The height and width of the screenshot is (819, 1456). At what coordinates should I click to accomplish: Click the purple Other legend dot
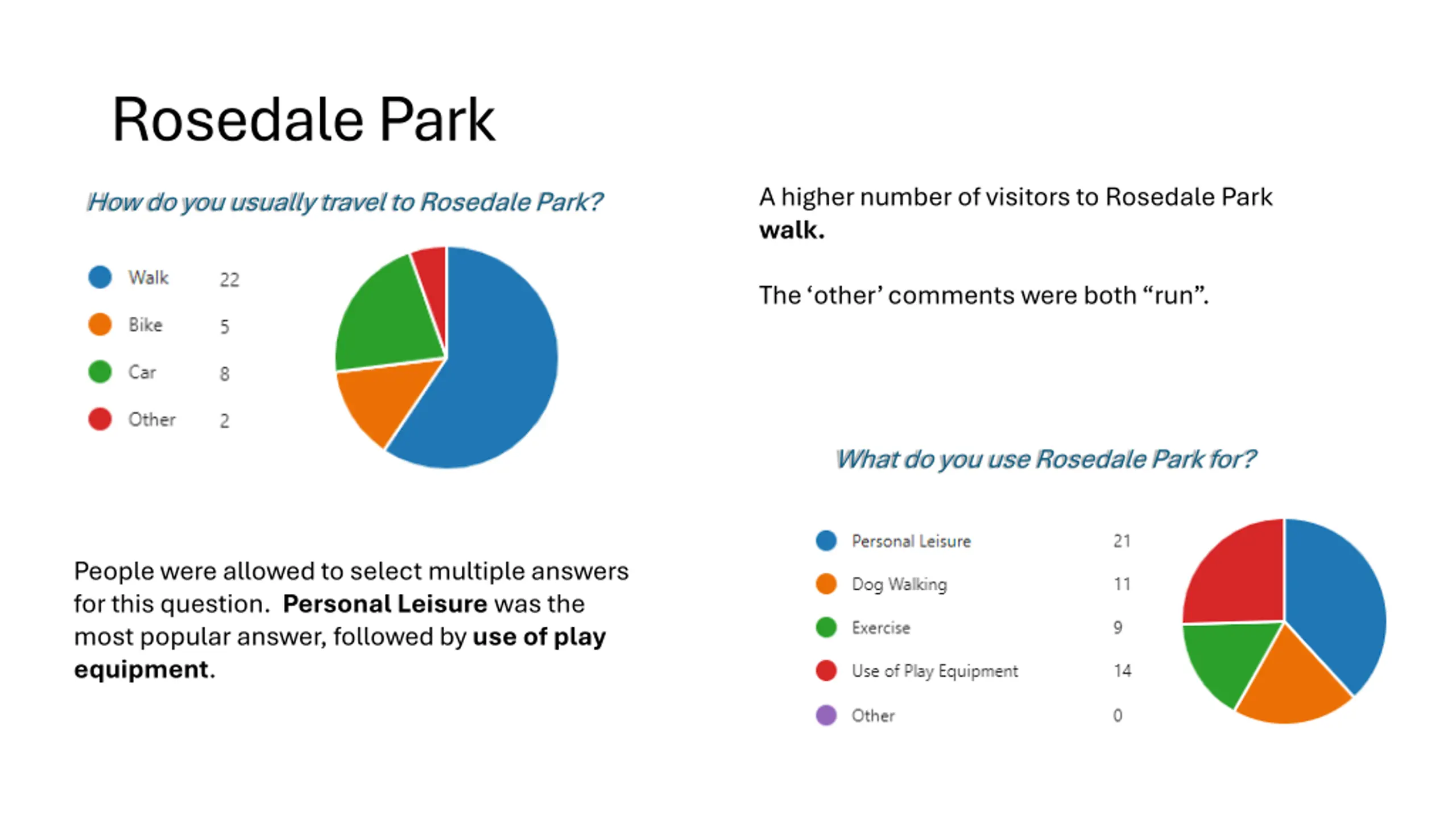826,715
